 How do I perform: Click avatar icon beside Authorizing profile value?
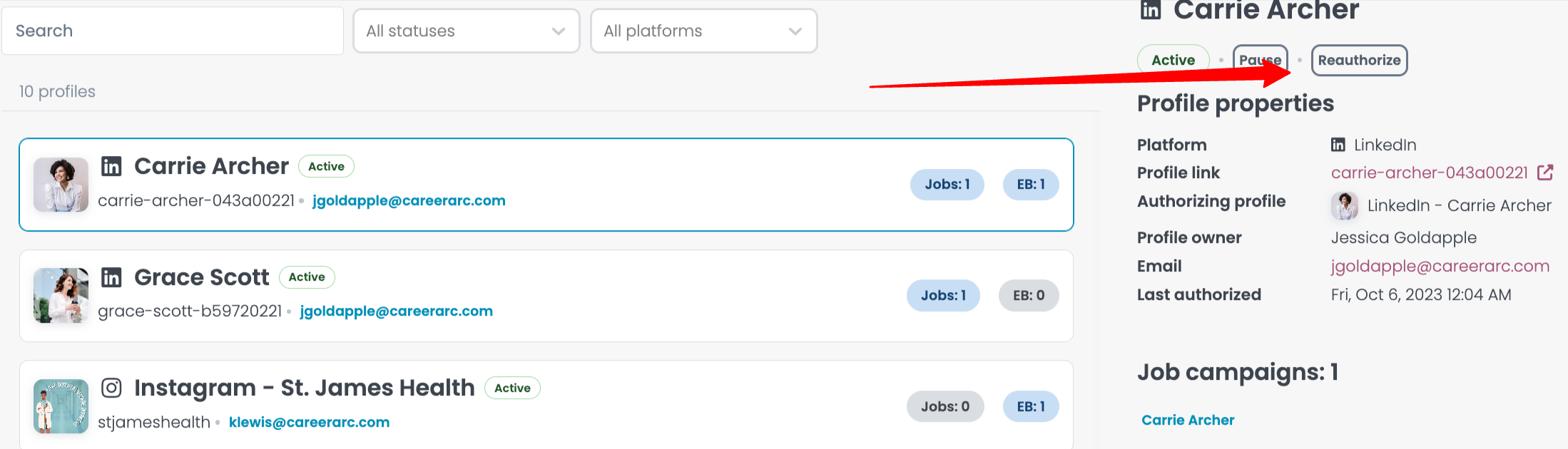point(1345,205)
